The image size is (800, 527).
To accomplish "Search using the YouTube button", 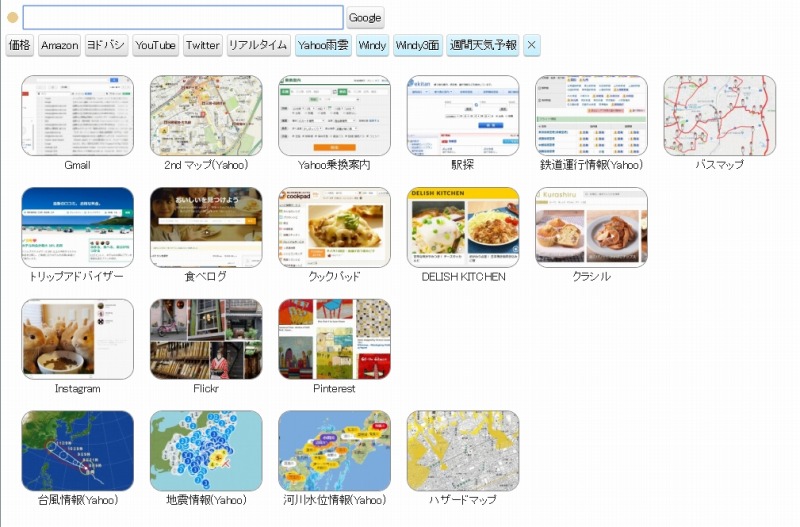I will tap(156, 45).
